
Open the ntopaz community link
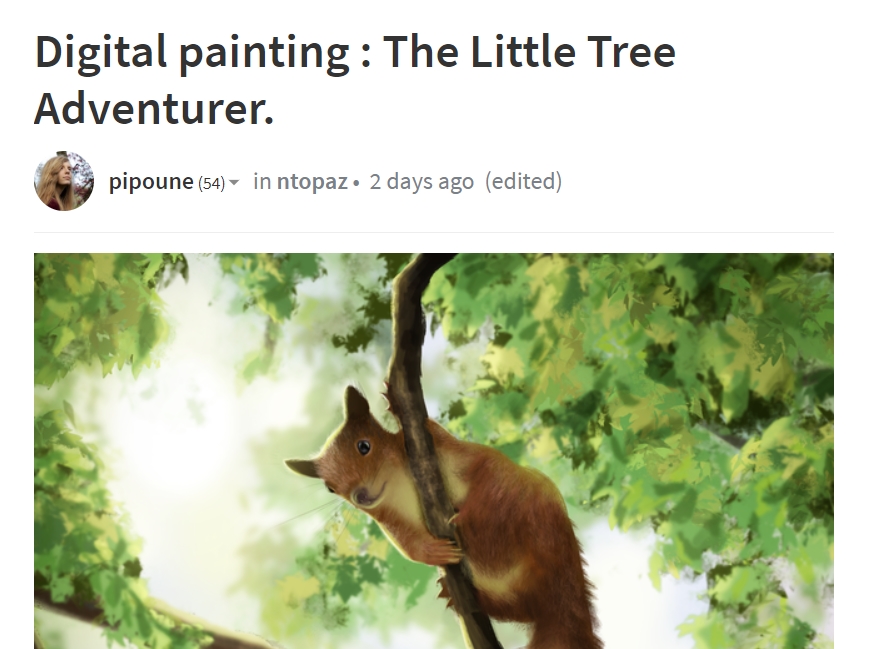coord(312,182)
